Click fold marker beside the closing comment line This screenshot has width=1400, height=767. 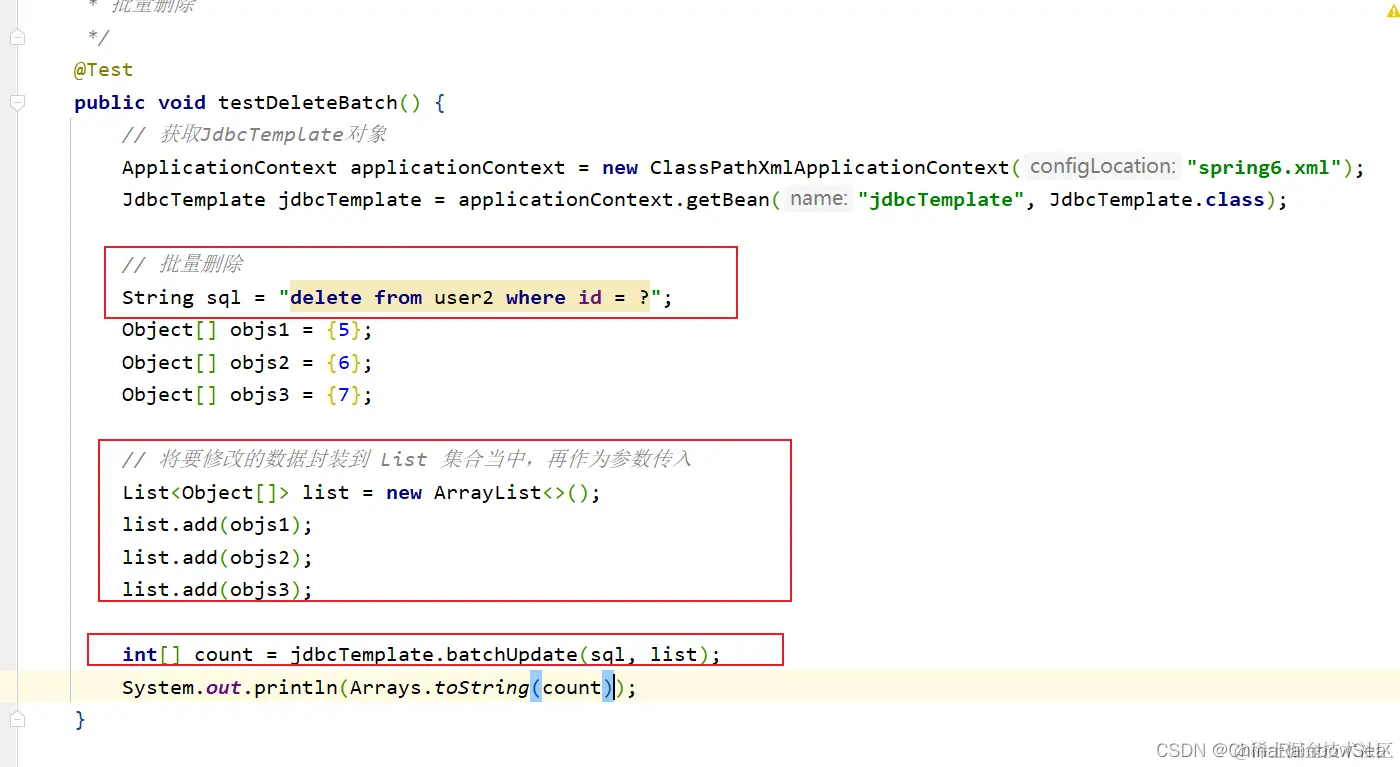[17, 38]
